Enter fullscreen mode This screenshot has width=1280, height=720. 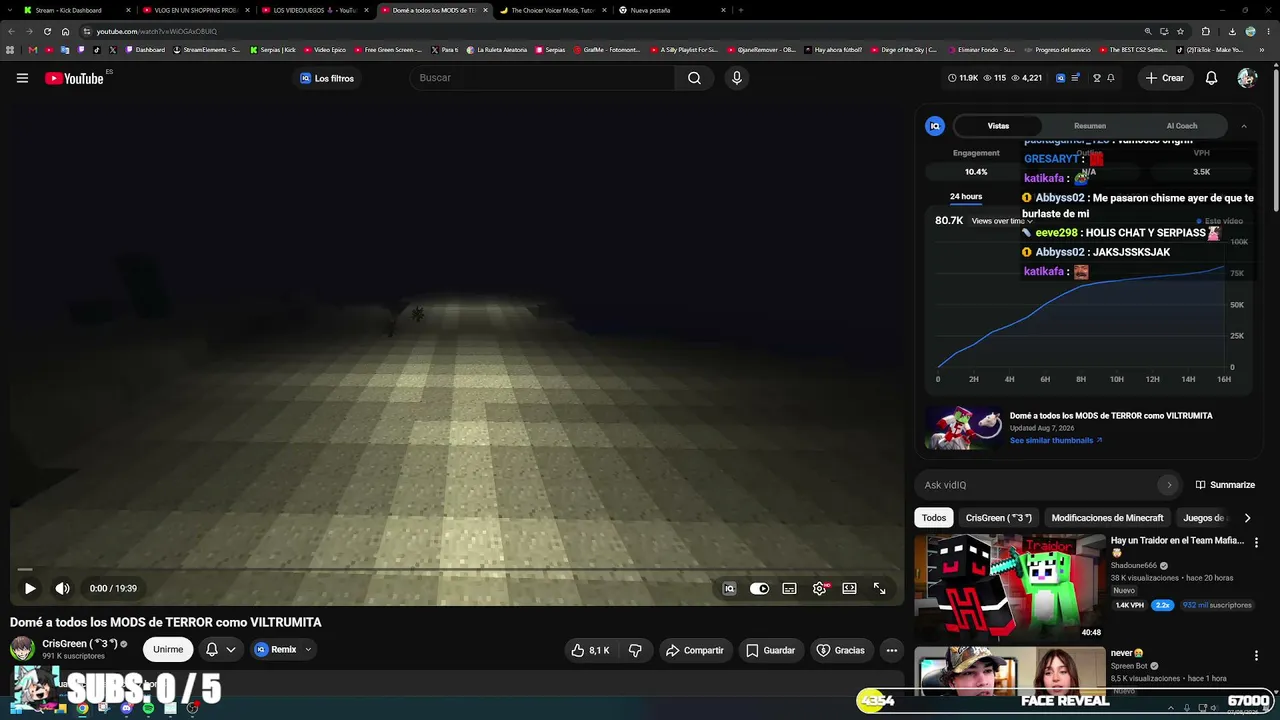click(x=879, y=589)
